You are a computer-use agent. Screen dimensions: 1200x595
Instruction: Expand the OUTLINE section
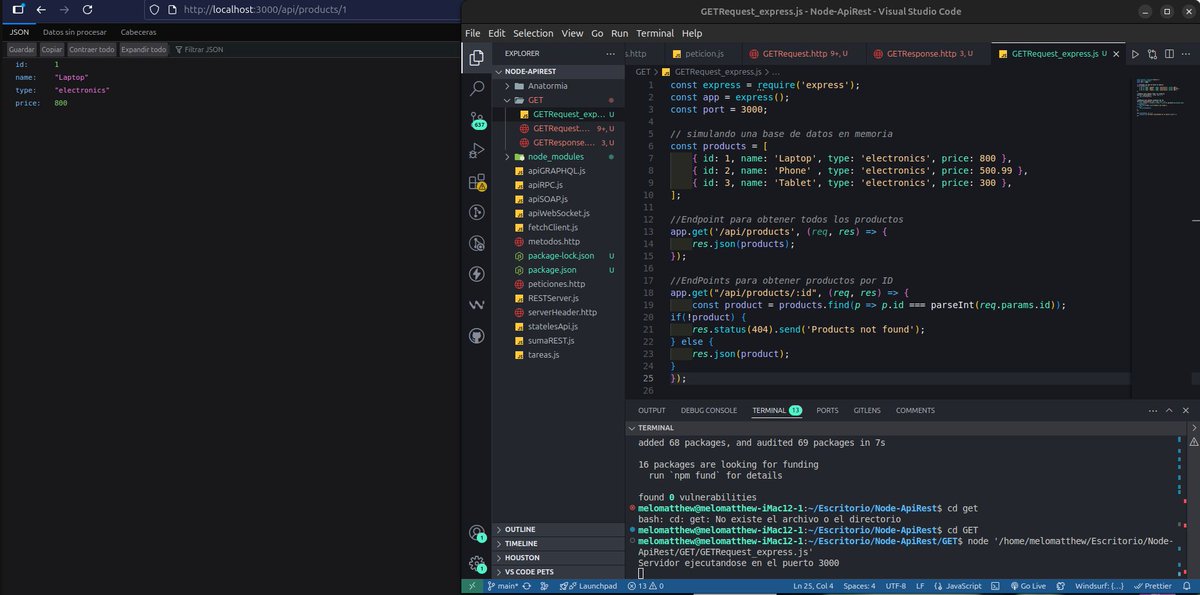tap(520, 529)
